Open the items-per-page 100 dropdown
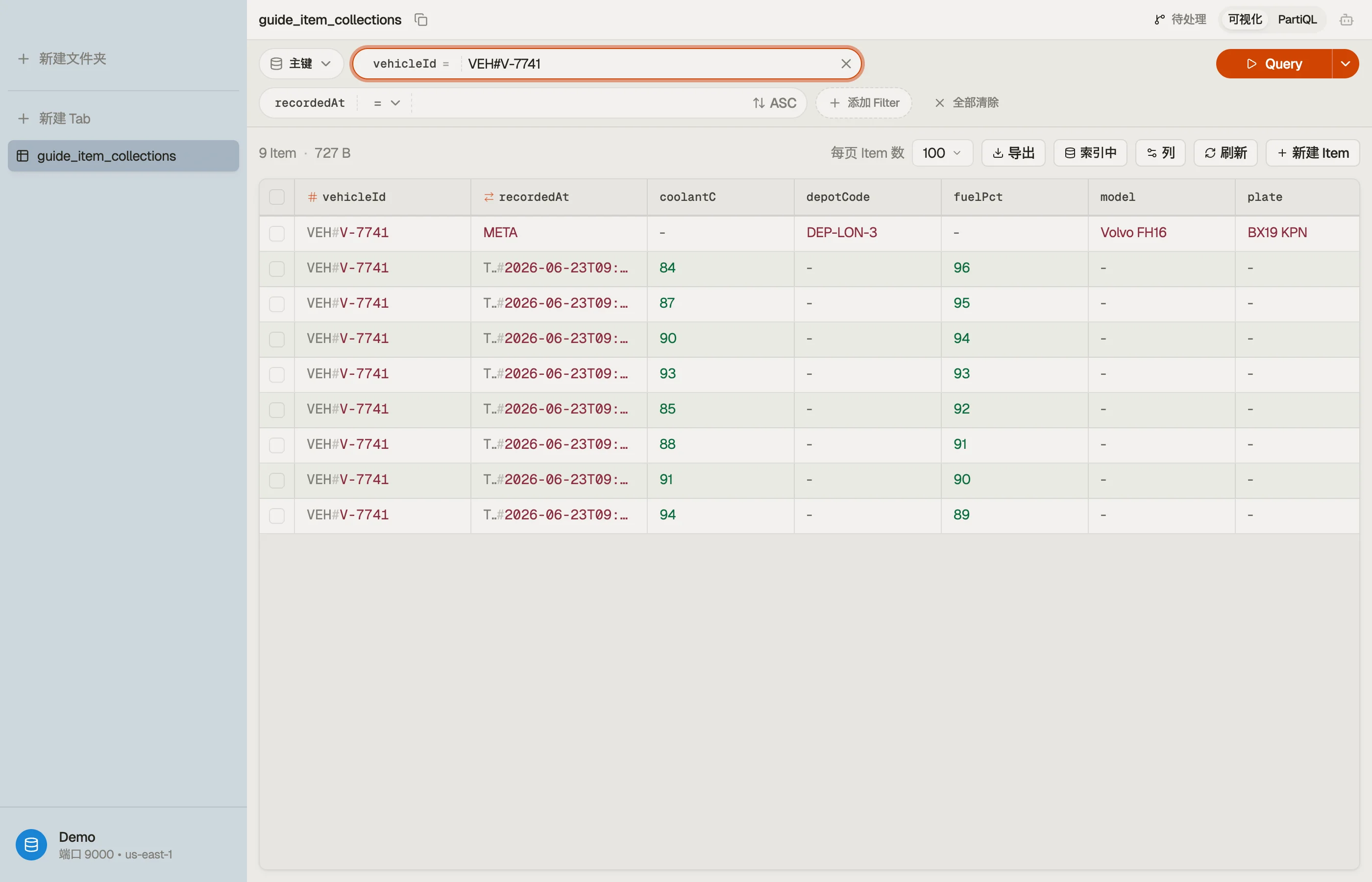The width and height of the screenshot is (1372, 882). 942,153
